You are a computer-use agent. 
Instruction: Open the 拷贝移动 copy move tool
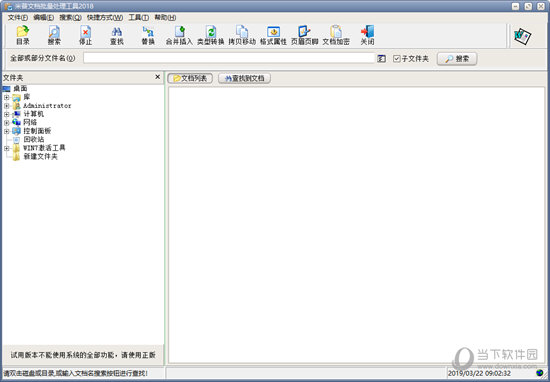[242, 35]
